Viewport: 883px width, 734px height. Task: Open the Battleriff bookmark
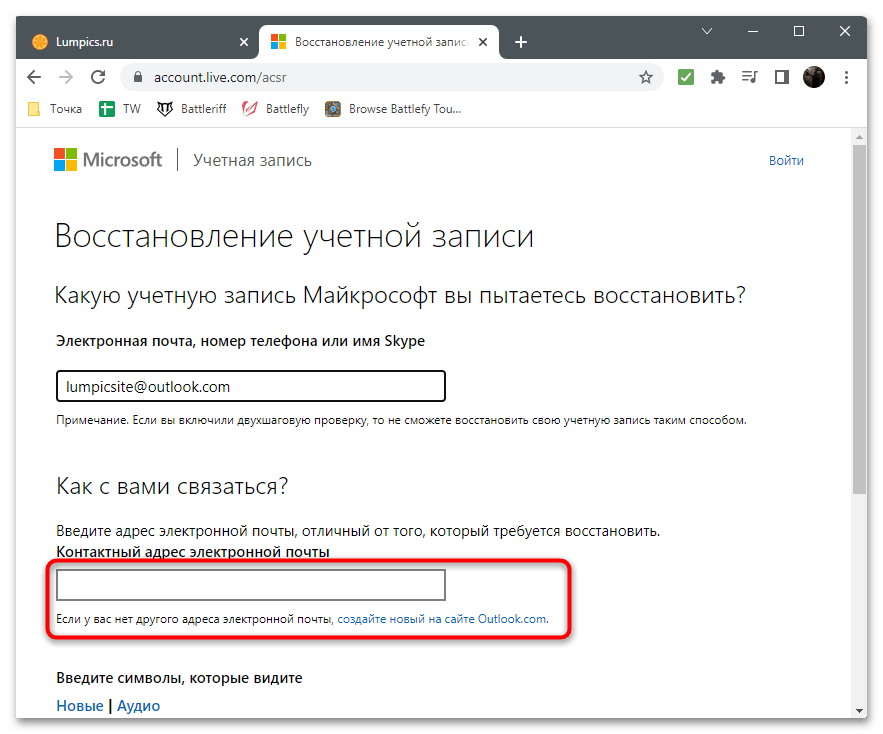[x=191, y=109]
